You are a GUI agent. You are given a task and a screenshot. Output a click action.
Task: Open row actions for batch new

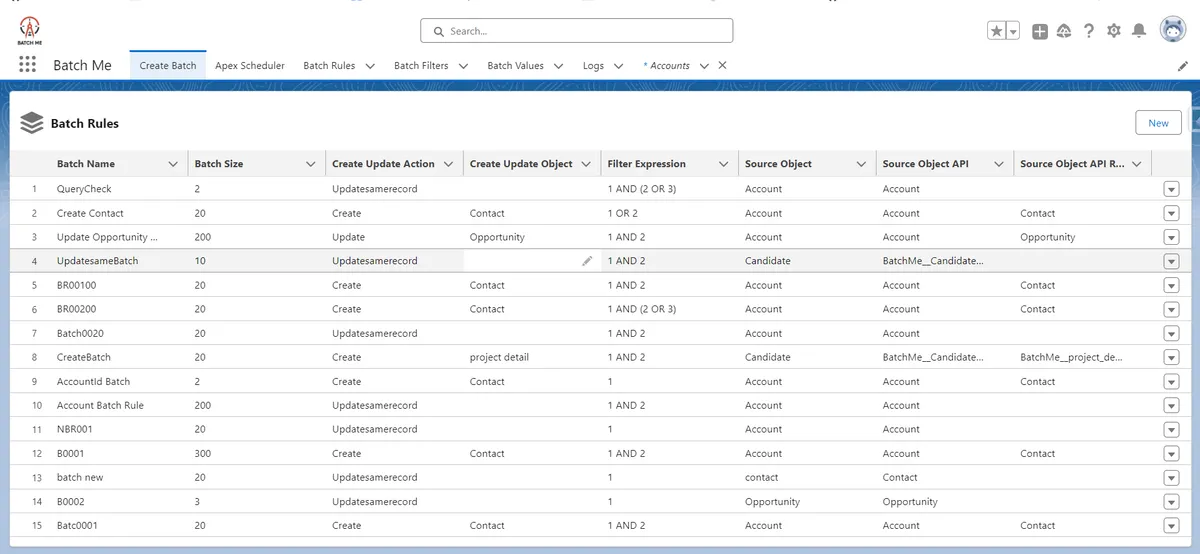[x=1171, y=477]
